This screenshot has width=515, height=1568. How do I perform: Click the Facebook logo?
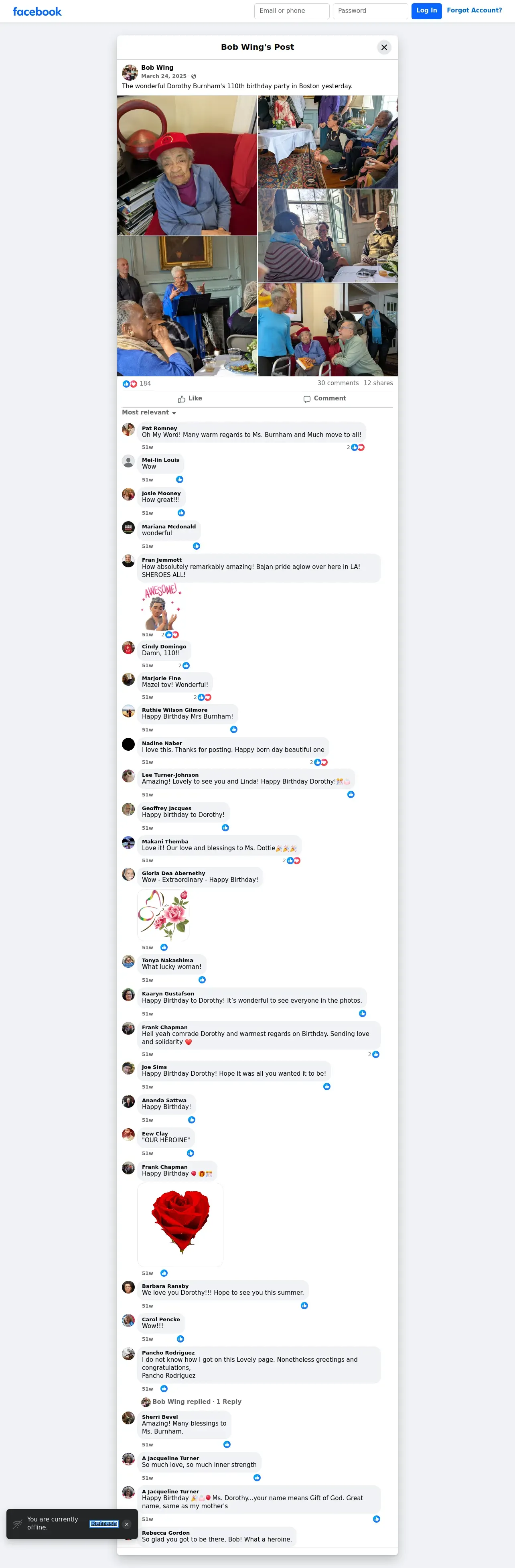coord(37,12)
